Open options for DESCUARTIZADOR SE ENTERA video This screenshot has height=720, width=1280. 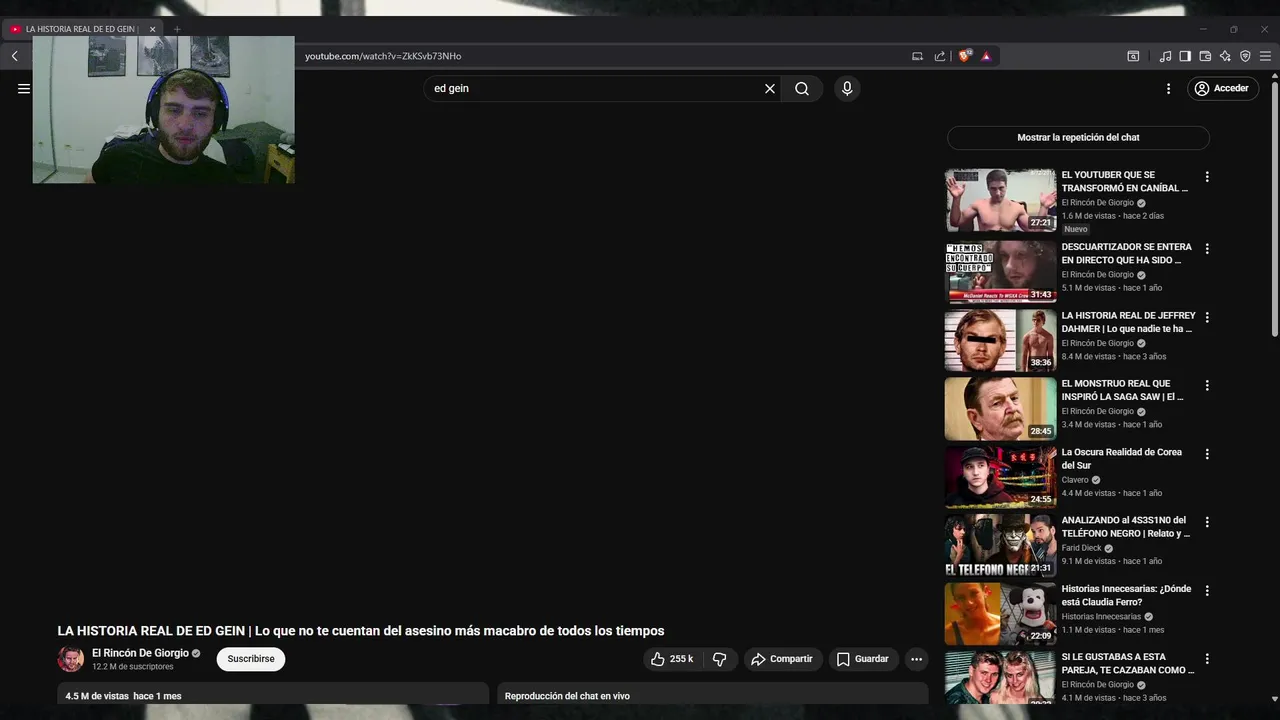(x=1207, y=248)
